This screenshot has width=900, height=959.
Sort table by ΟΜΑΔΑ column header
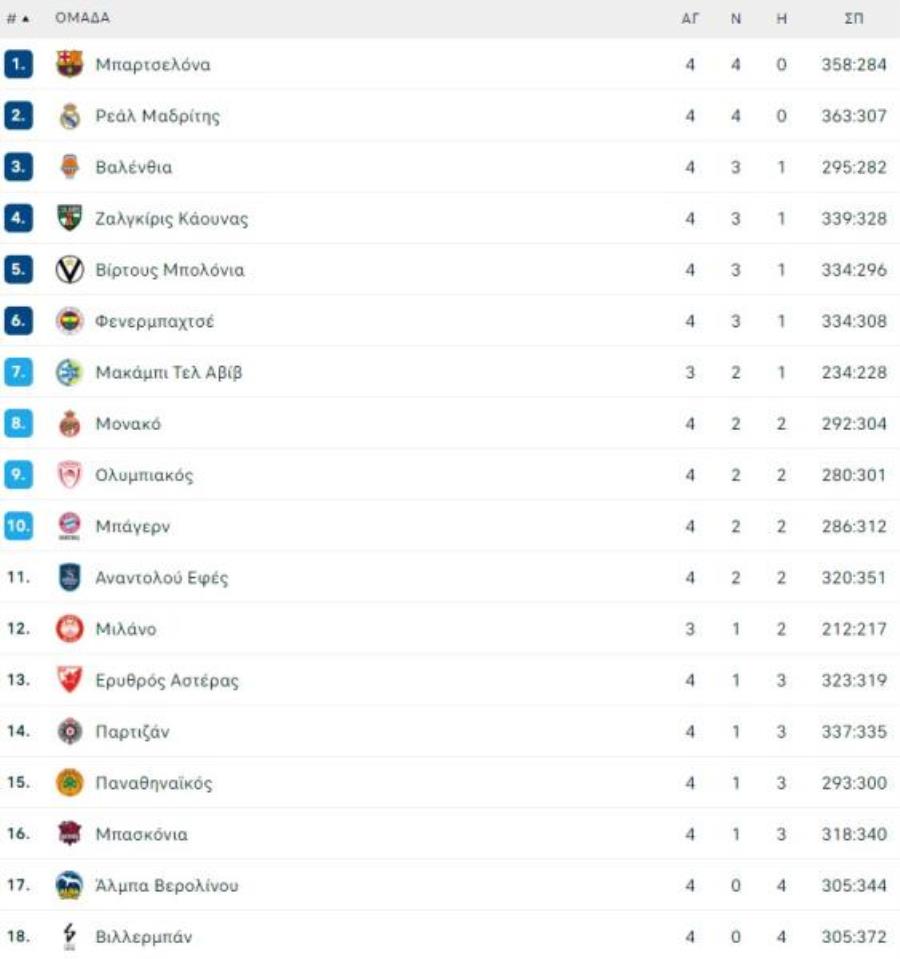click(x=83, y=18)
